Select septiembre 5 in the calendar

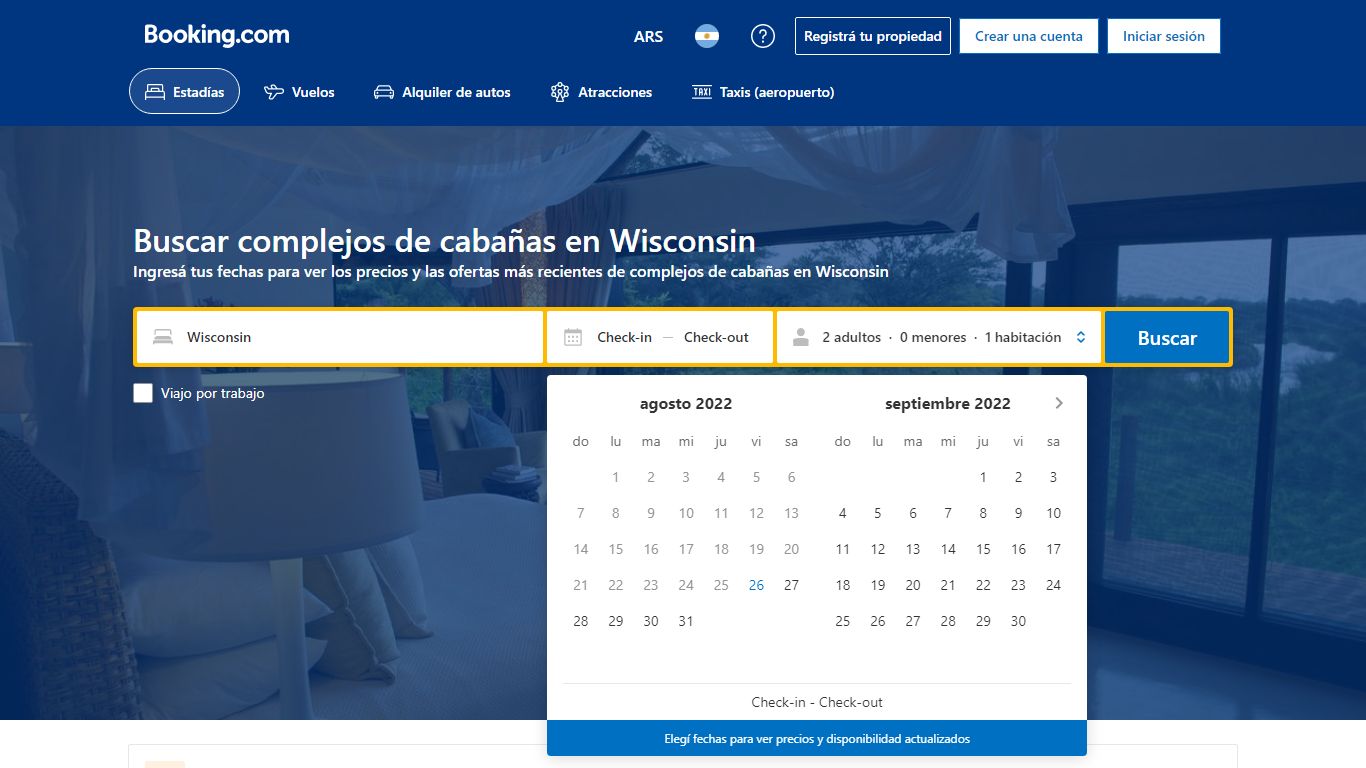coord(878,513)
